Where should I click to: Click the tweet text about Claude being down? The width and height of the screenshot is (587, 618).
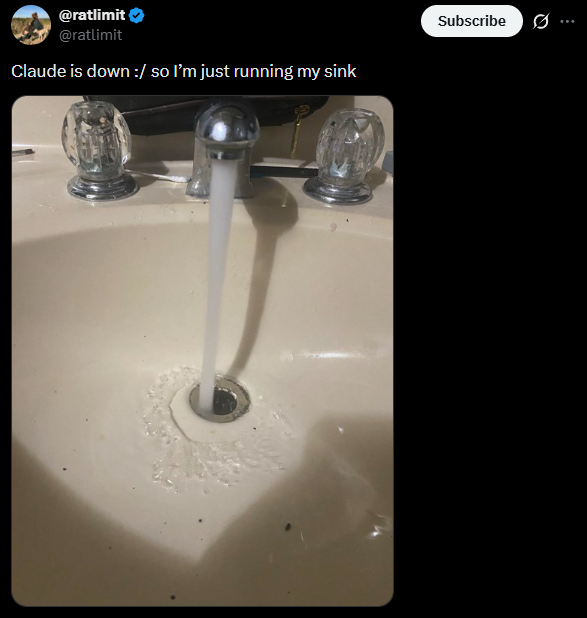click(184, 71)
